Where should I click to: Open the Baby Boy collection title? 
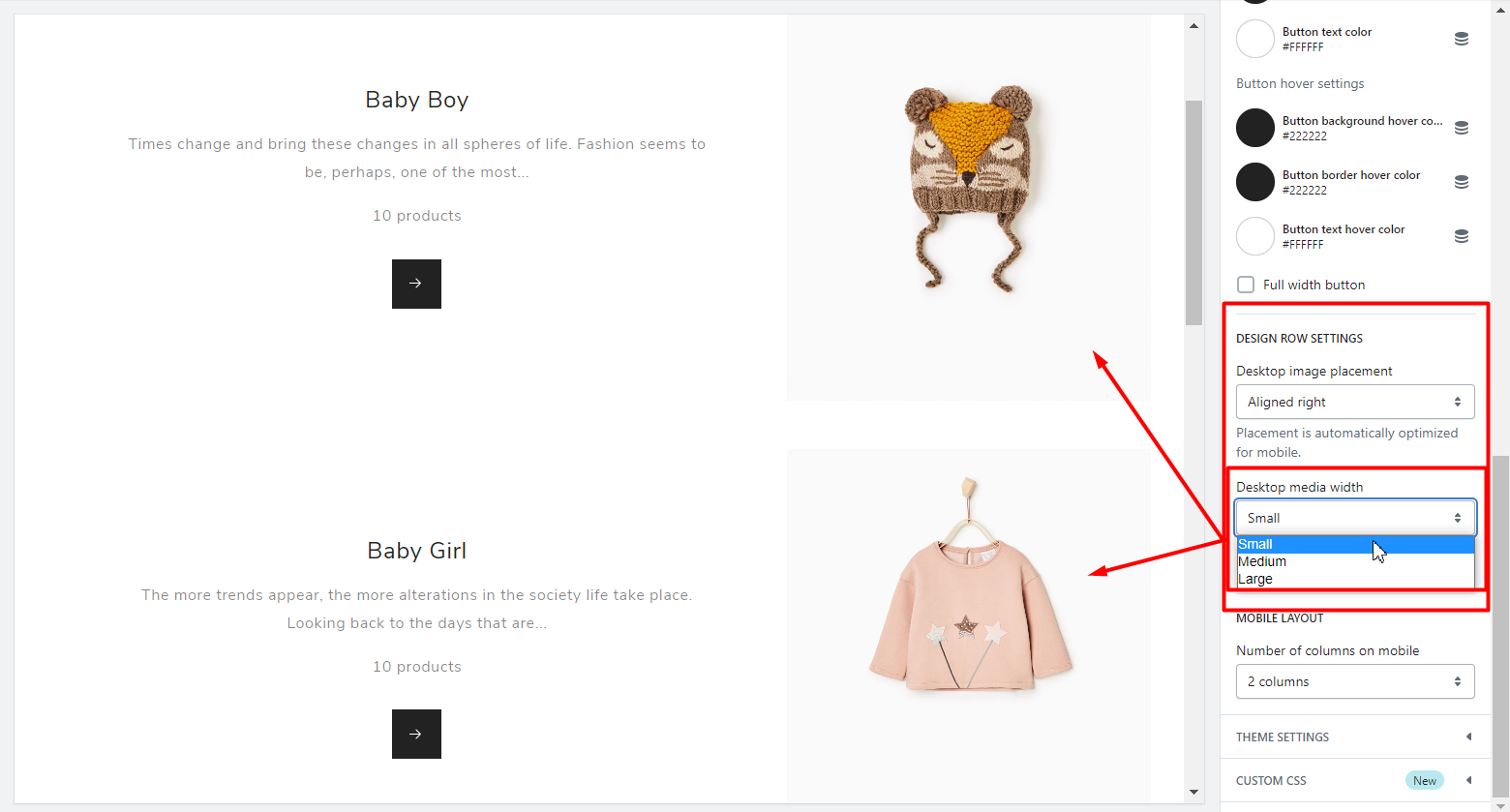pos(416,100)
